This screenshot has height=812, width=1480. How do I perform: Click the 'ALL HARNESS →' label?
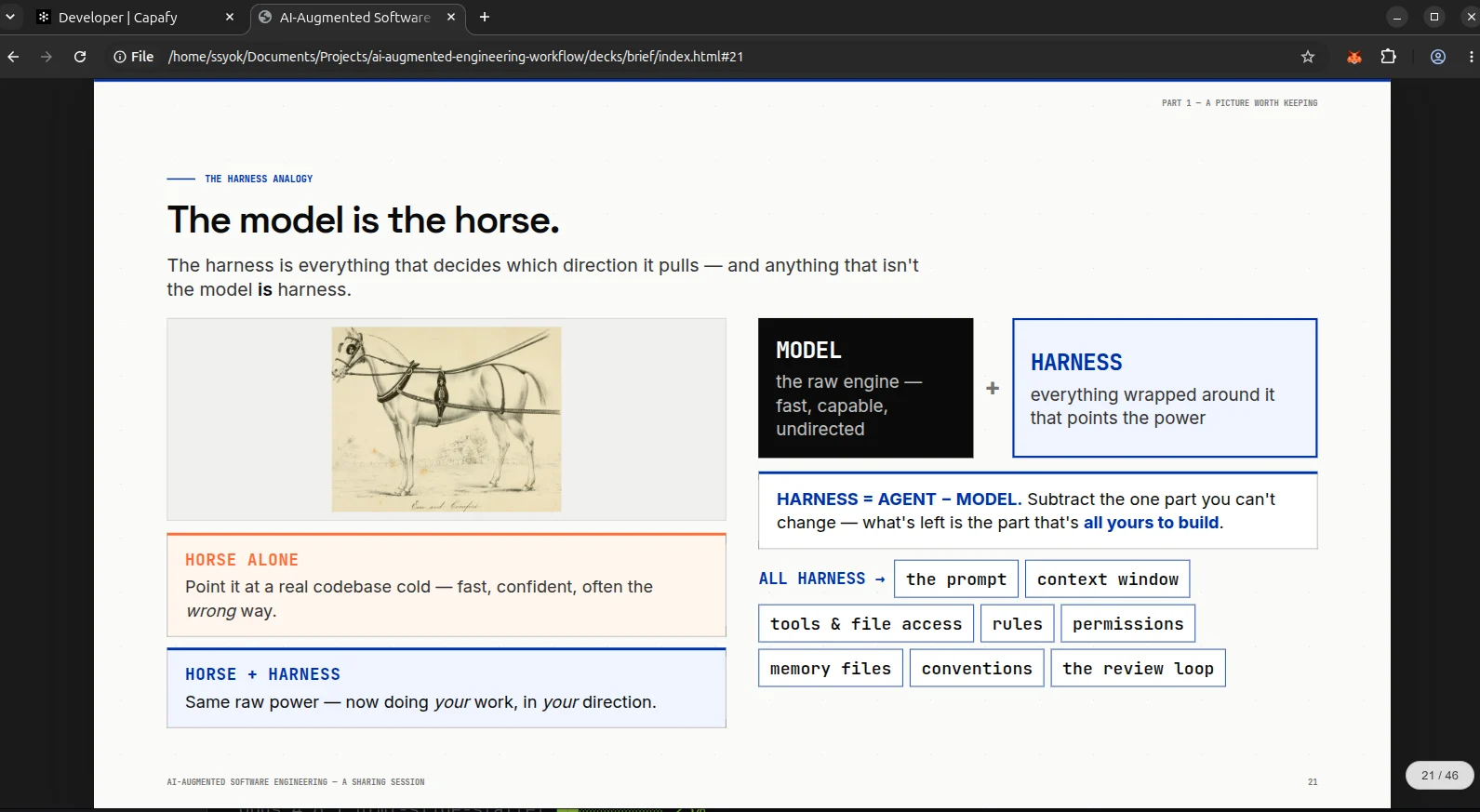click(821, 579)
